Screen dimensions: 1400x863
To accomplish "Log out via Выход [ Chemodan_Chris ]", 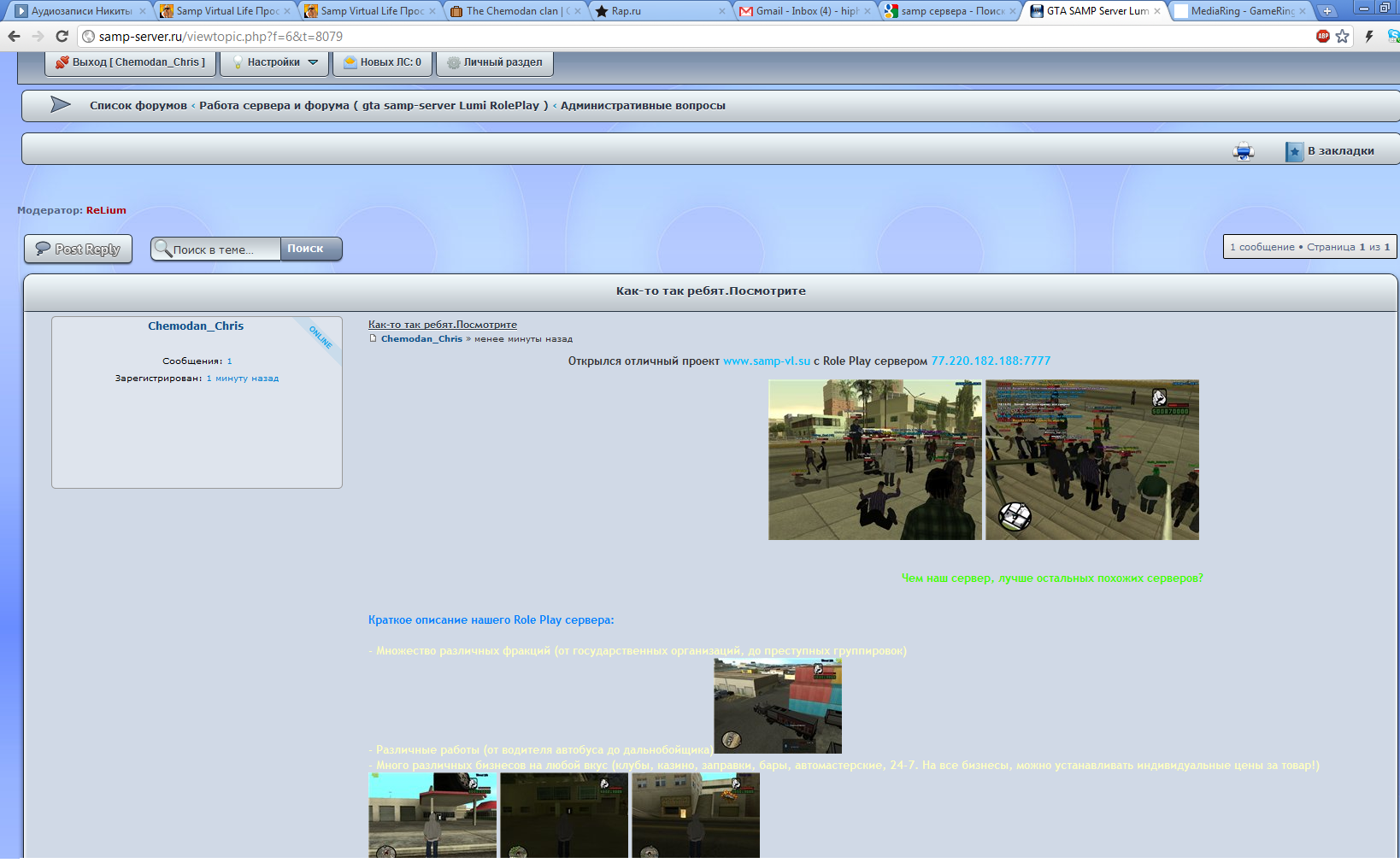I will [x=131, y=62].
